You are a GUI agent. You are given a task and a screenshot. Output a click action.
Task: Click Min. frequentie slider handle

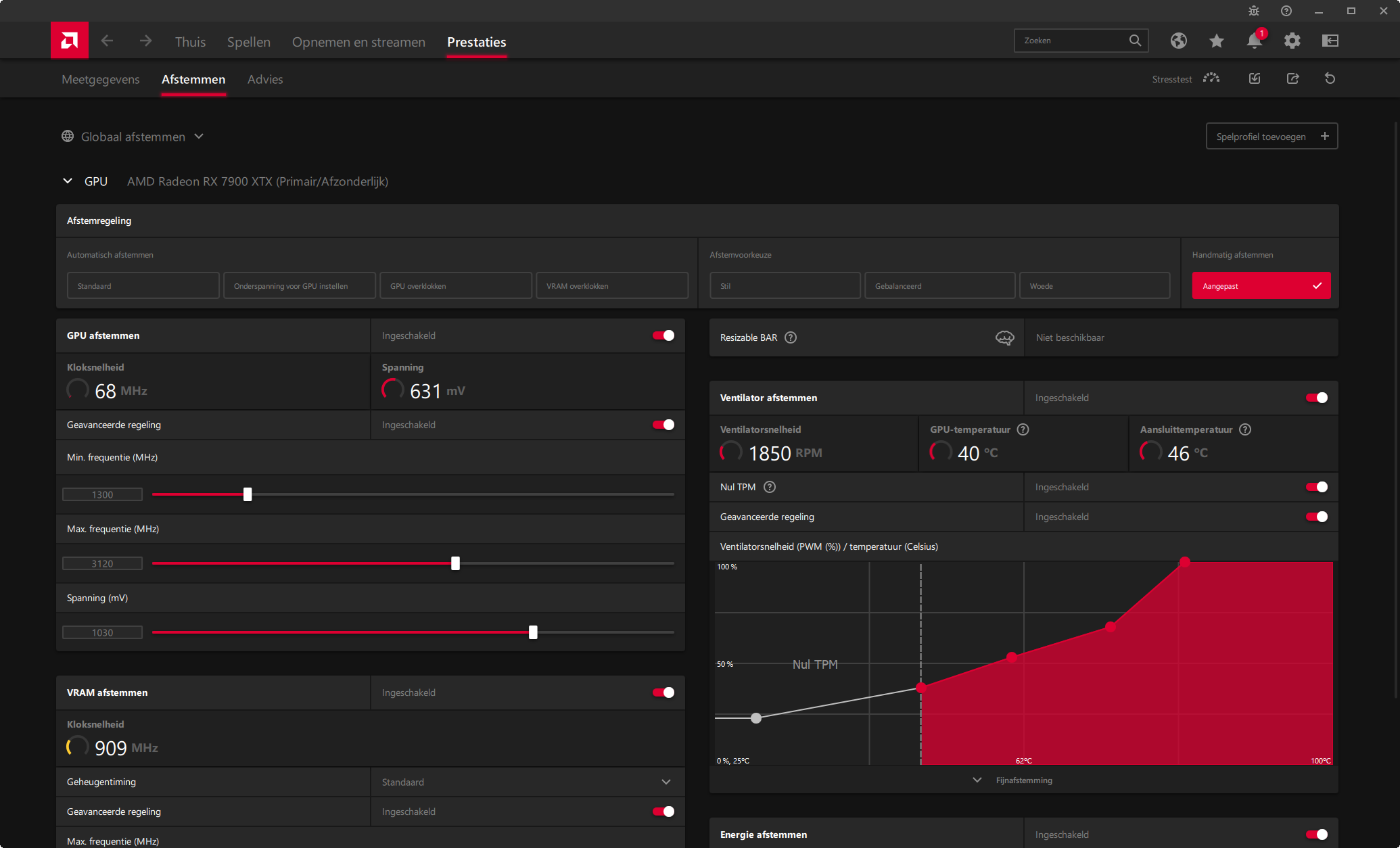248,494
